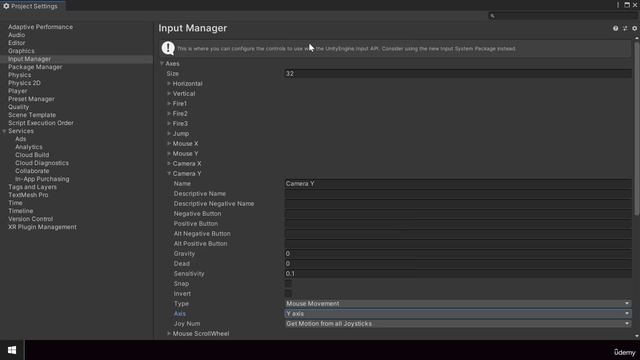Image resolution: width=640 pixels, height=360 pixels.
Task: Expand the Mouse ScrollWheel axis entry
Action: click(x=169, y=333)
